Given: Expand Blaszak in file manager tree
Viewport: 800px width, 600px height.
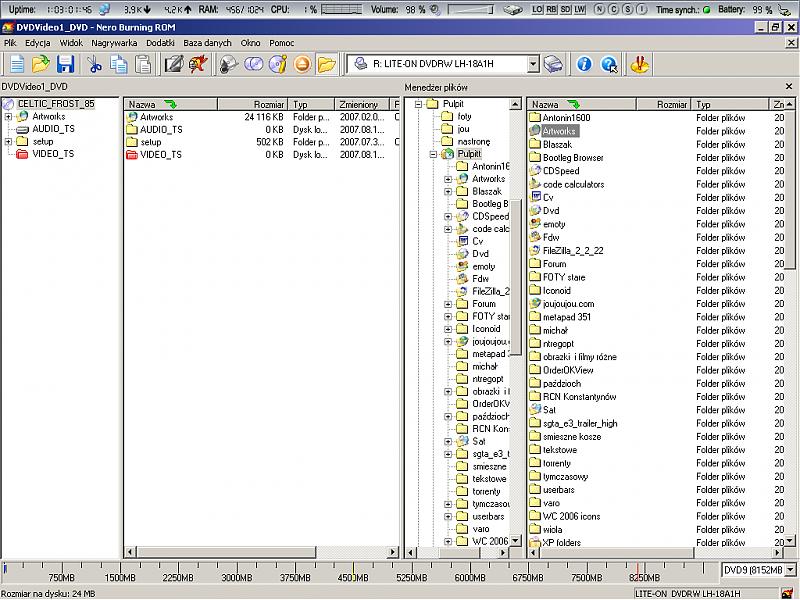Looking at the screenshot, I should [448, 191].
